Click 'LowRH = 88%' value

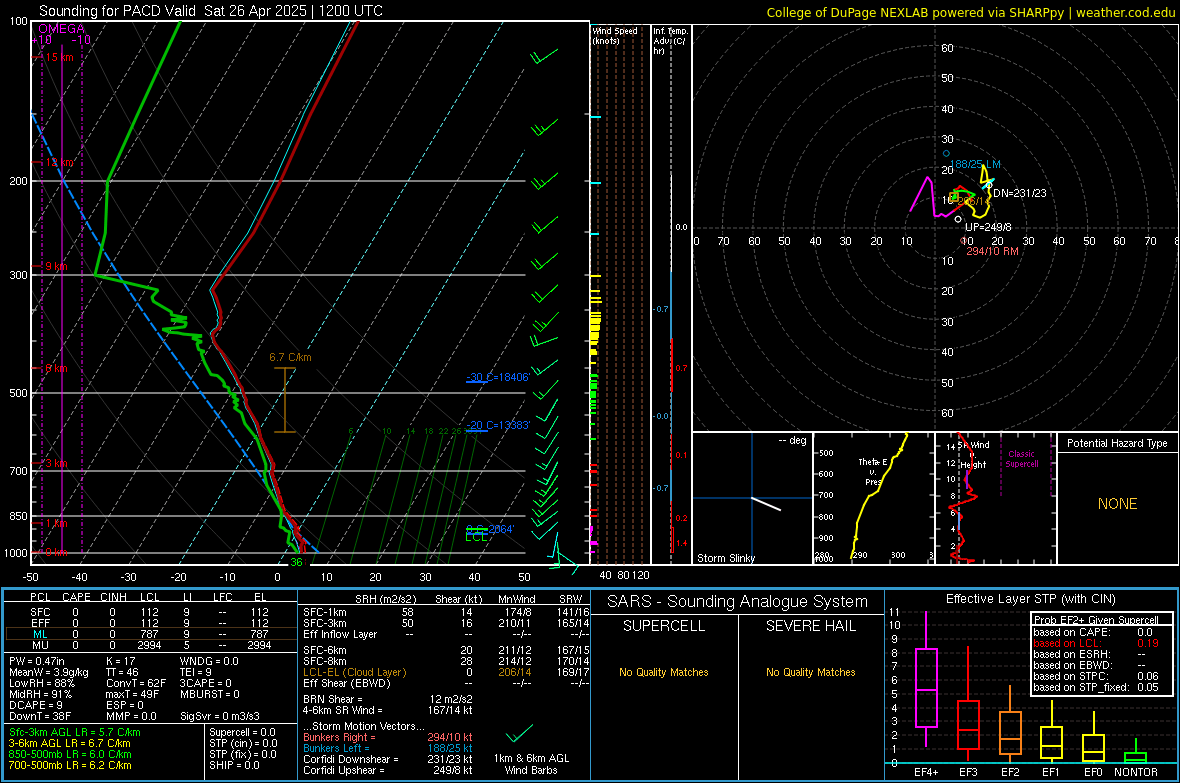coord(42,684)
